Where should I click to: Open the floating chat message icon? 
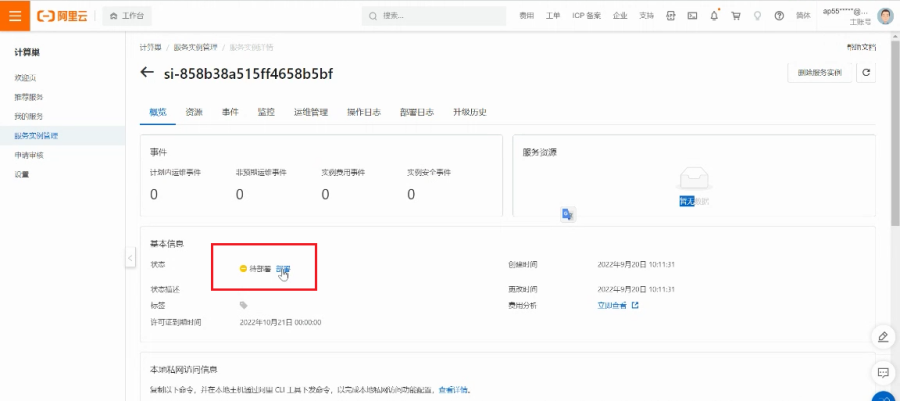pos(884,372)
